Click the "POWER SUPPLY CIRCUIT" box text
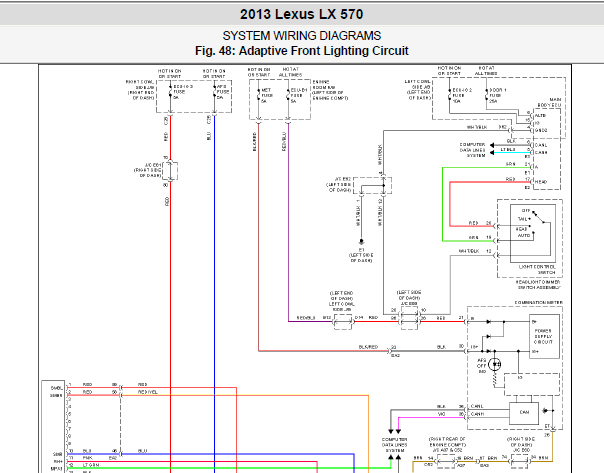The image size is (604, 473). coord(544,336)
